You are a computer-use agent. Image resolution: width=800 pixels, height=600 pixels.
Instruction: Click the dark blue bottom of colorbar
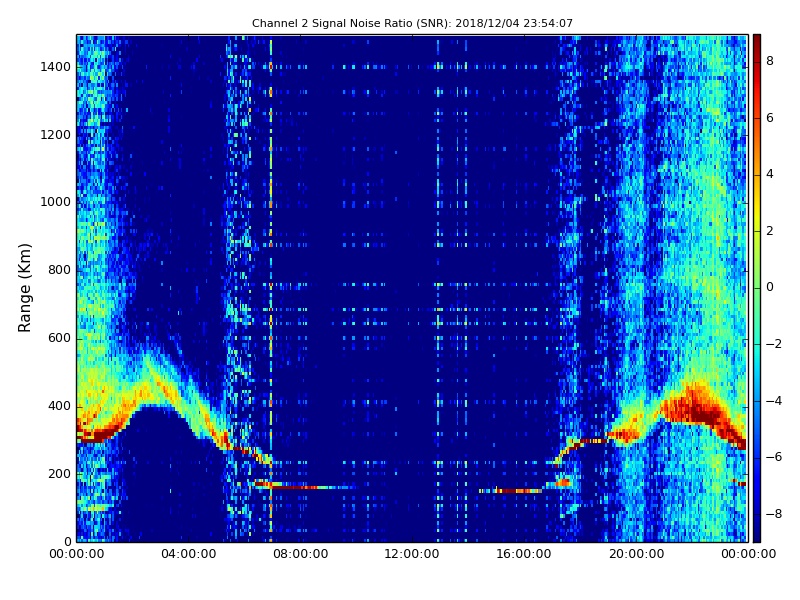756,536
